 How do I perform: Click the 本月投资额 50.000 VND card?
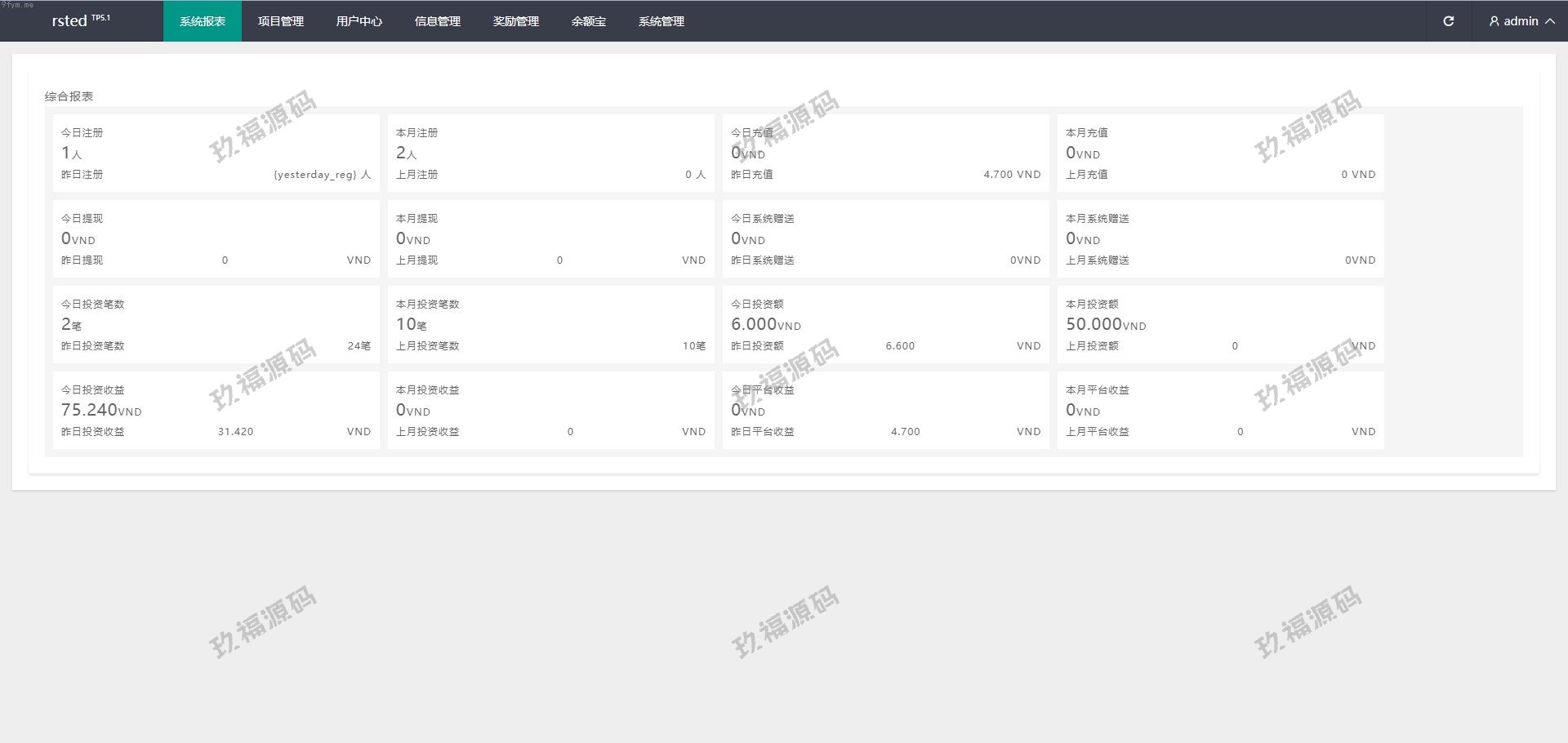pyautogui.click(x=1220, y=324)
